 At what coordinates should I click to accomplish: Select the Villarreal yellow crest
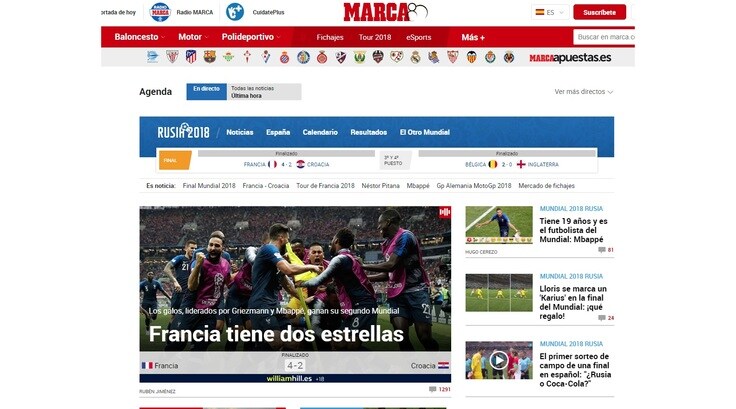[x=509, y=57]
